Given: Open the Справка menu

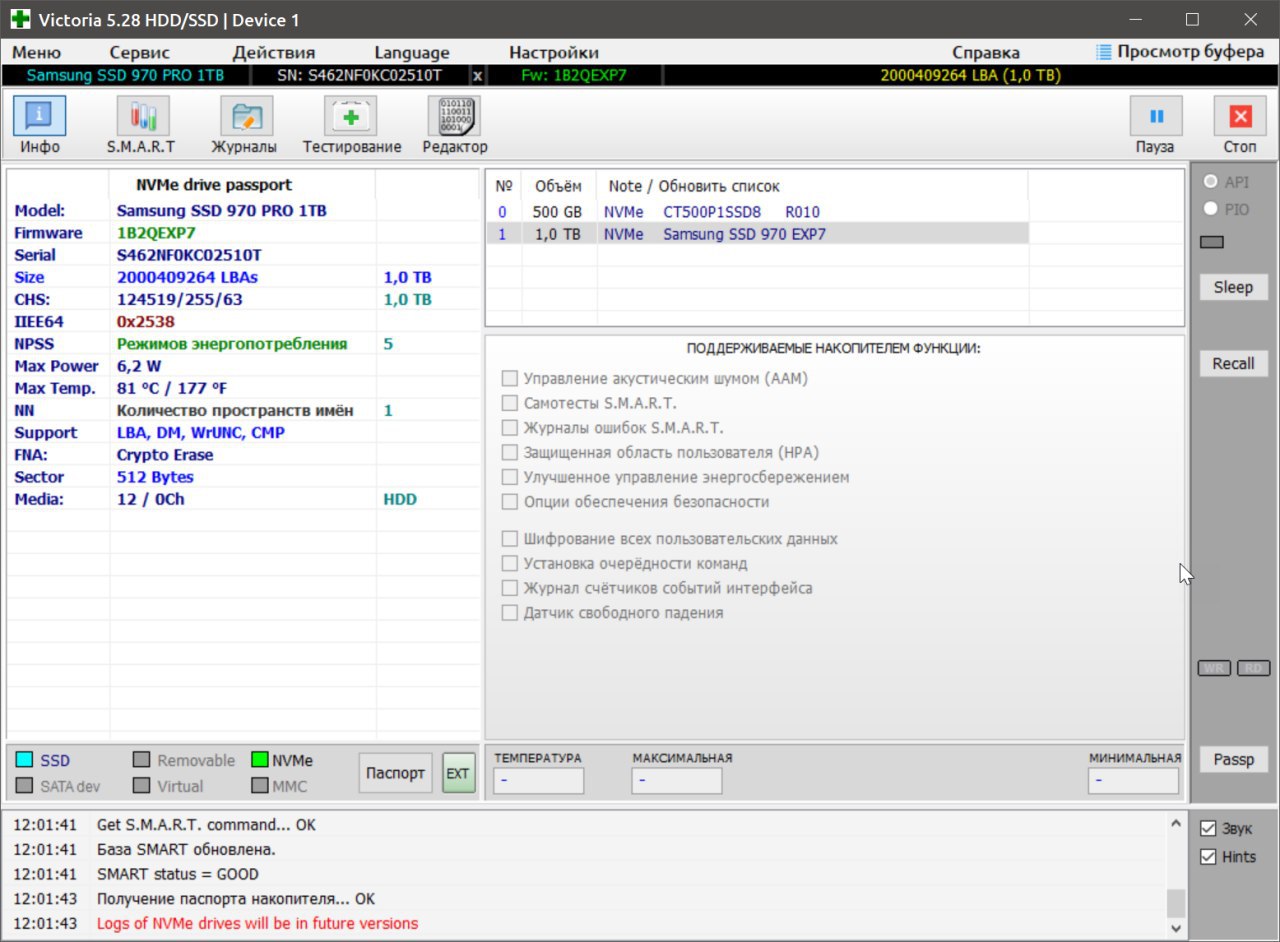Looking at the screenshot, I should click(x=985, y=53).
